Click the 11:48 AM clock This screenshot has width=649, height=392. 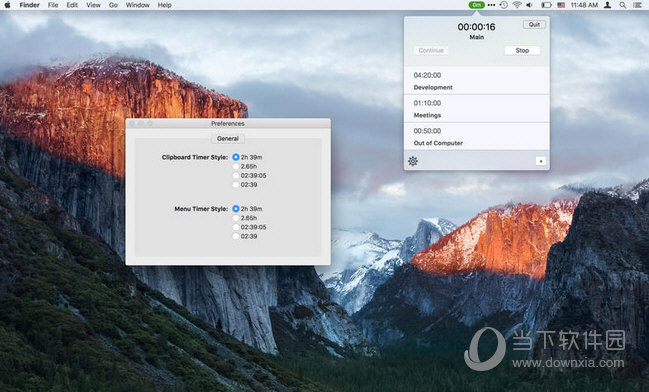click(x=584, y=5)
